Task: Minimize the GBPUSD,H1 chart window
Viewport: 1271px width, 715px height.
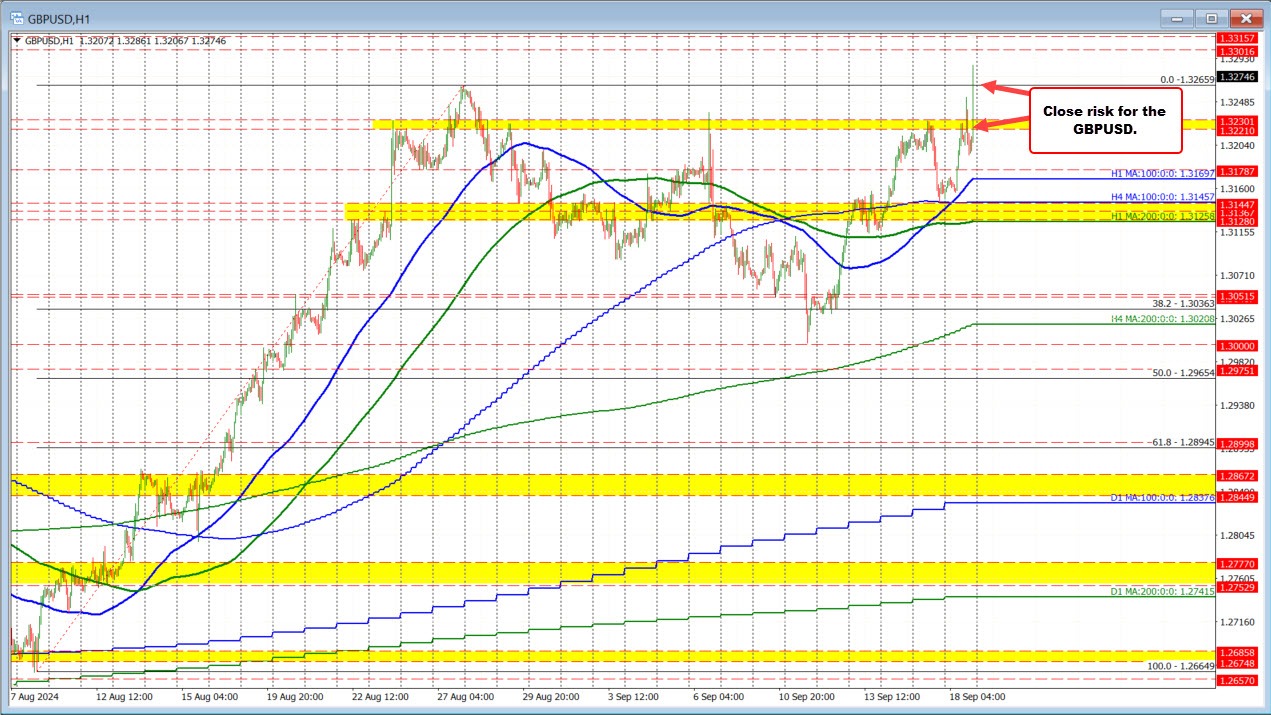Action: [1179, 17]
